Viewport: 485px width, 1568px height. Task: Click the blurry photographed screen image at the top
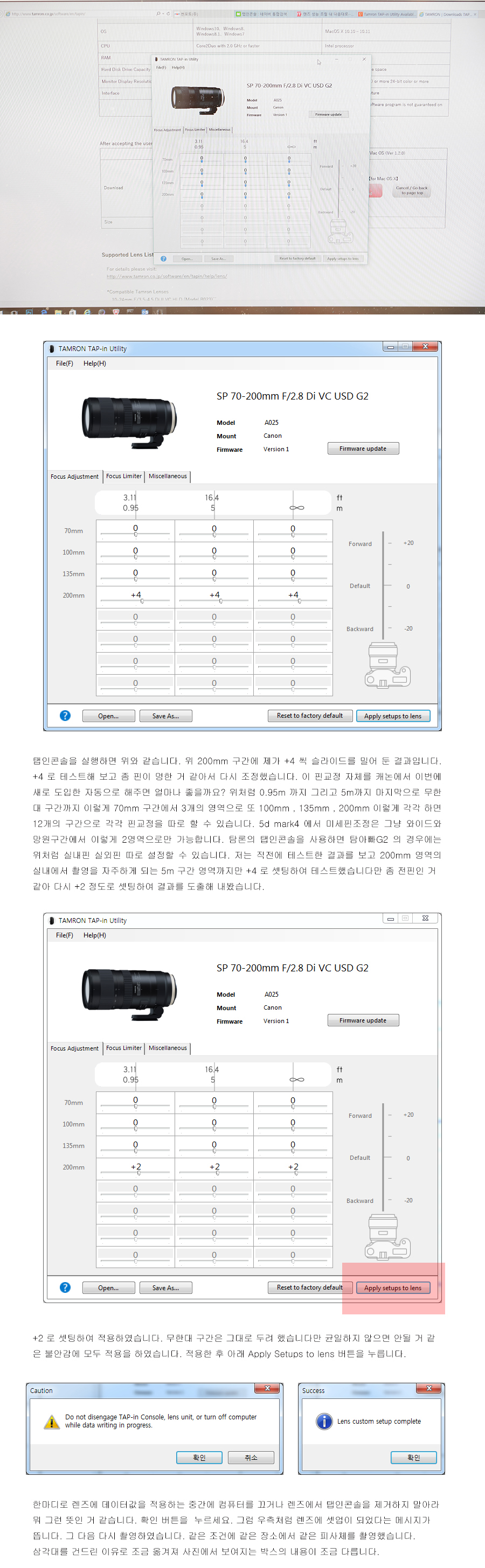[x=242, y=157]
